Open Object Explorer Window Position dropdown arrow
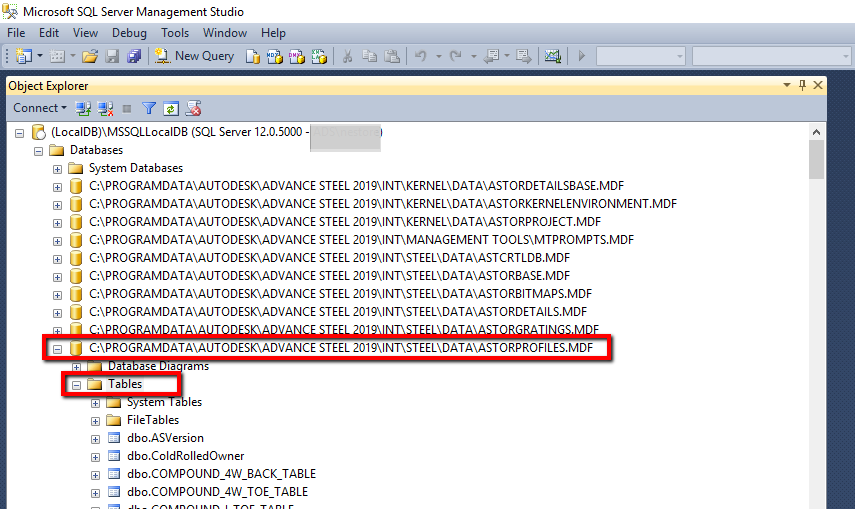This screenshot has height=509, width=855. (787, 85)
